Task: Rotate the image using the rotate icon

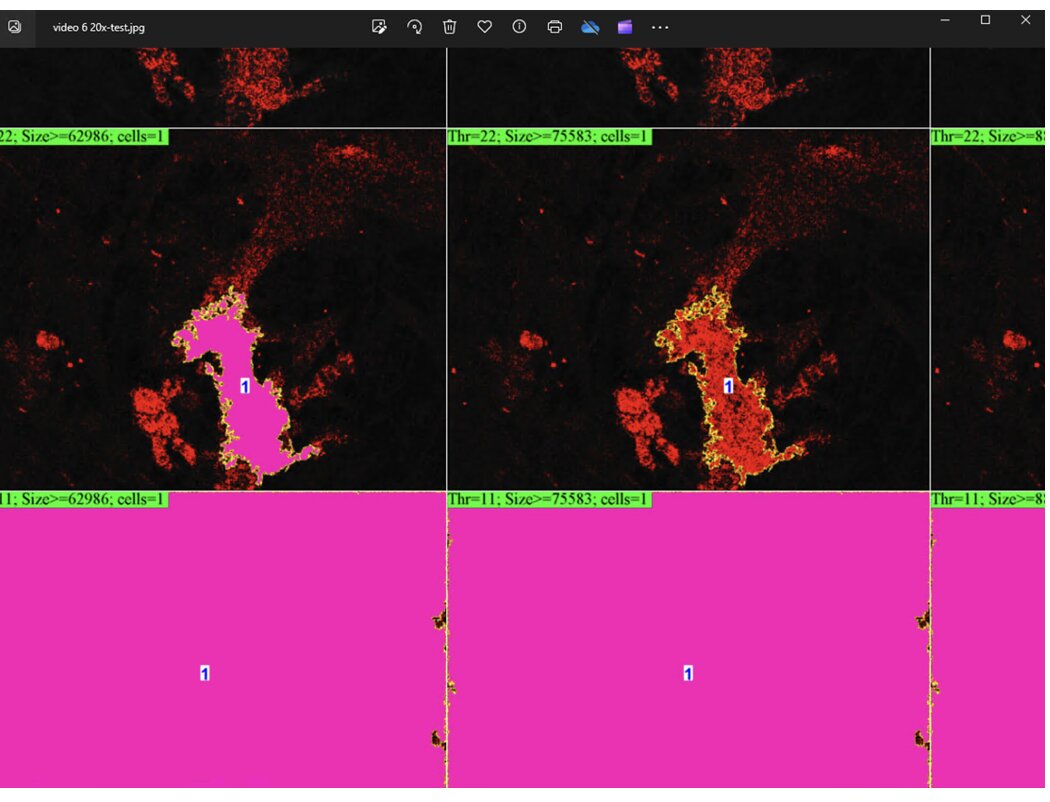Action: coord(414,27)
